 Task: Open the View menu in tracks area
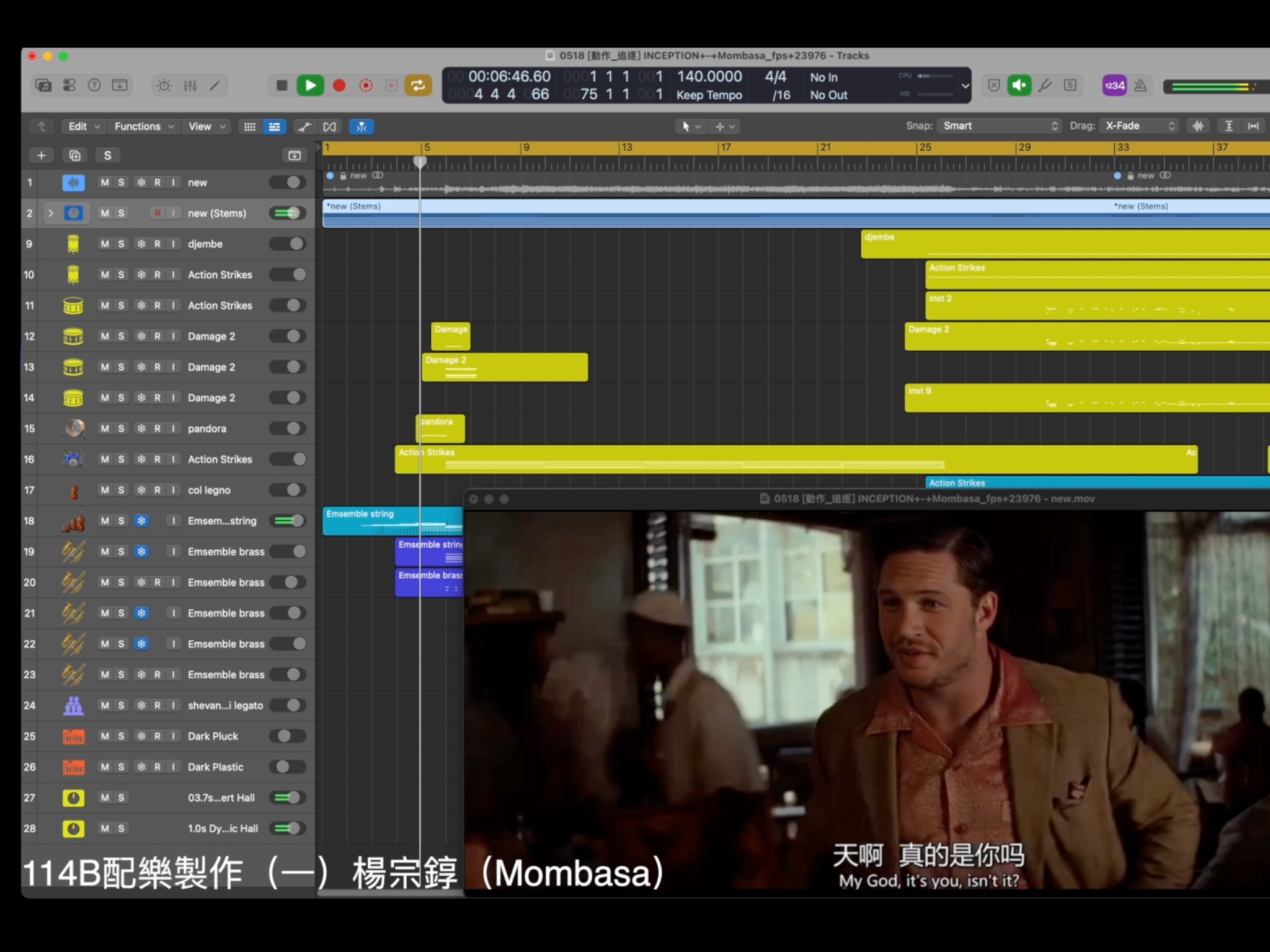pos(206,127)
